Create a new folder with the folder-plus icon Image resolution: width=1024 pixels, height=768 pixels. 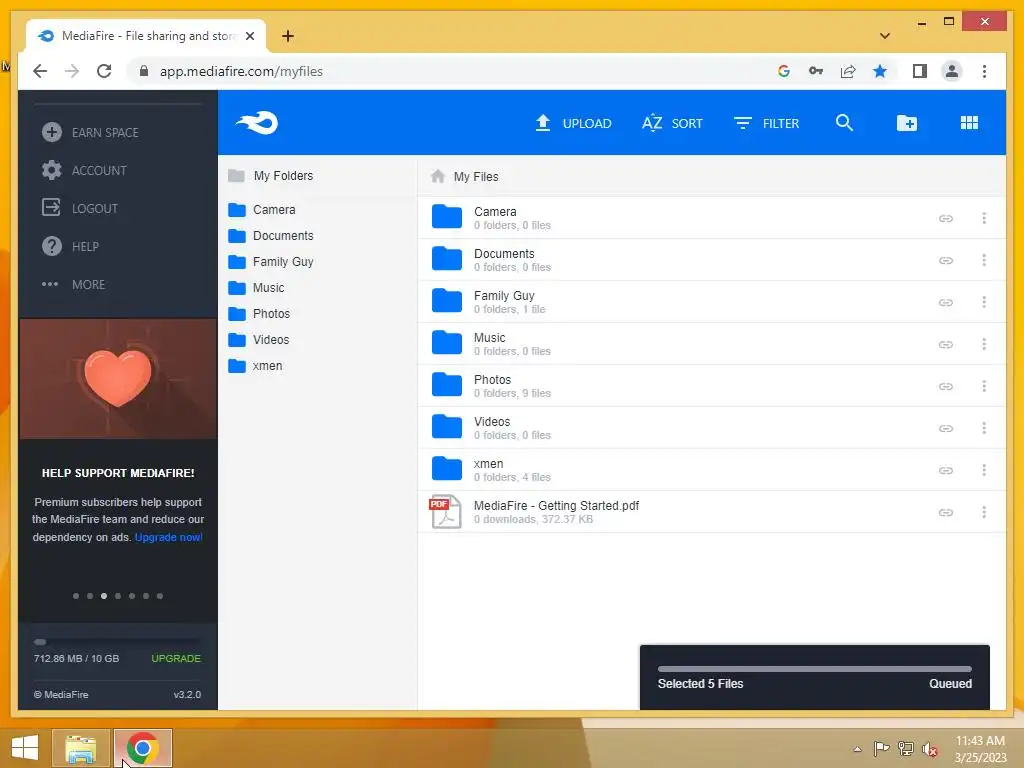coord(906,123)
